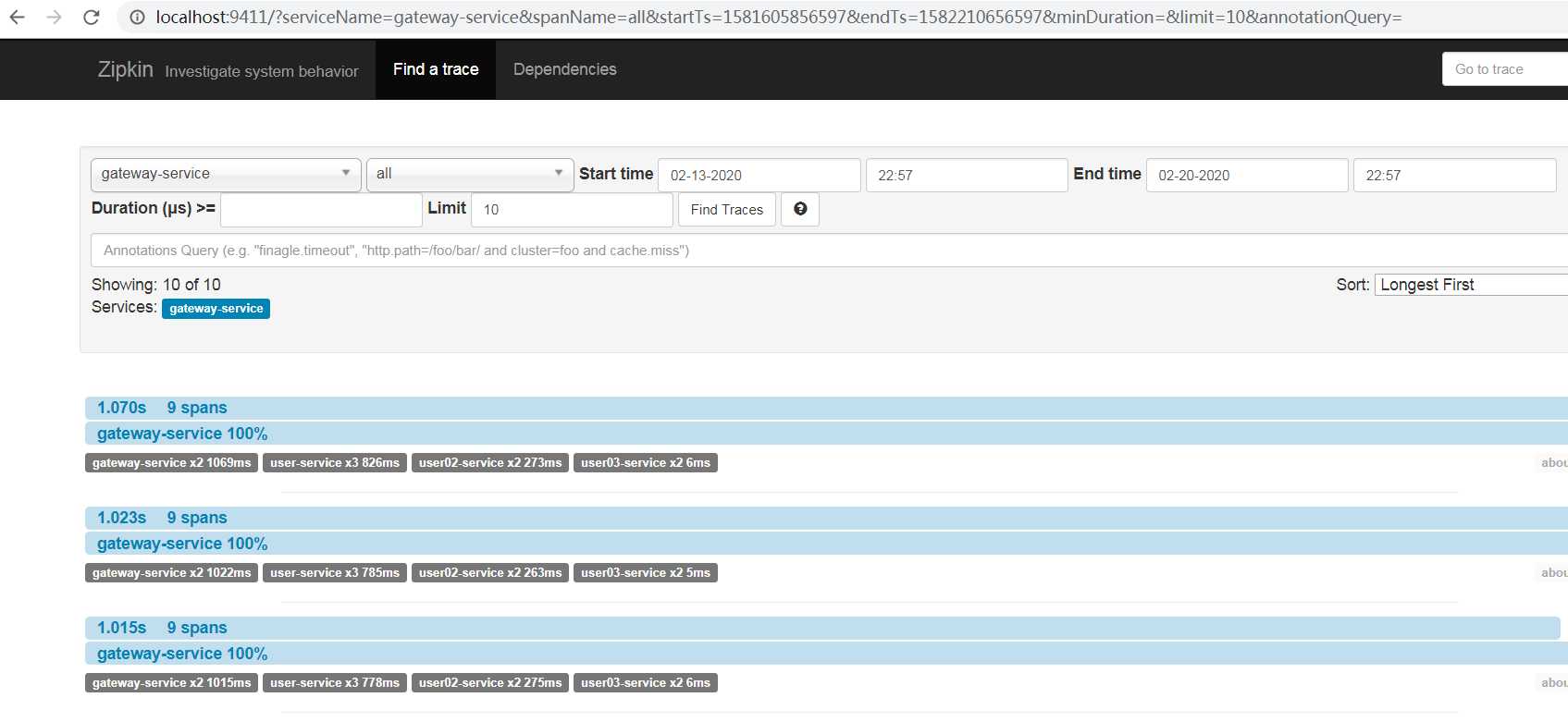Open the 1.015s trace with 9 spans

point(822,628)
